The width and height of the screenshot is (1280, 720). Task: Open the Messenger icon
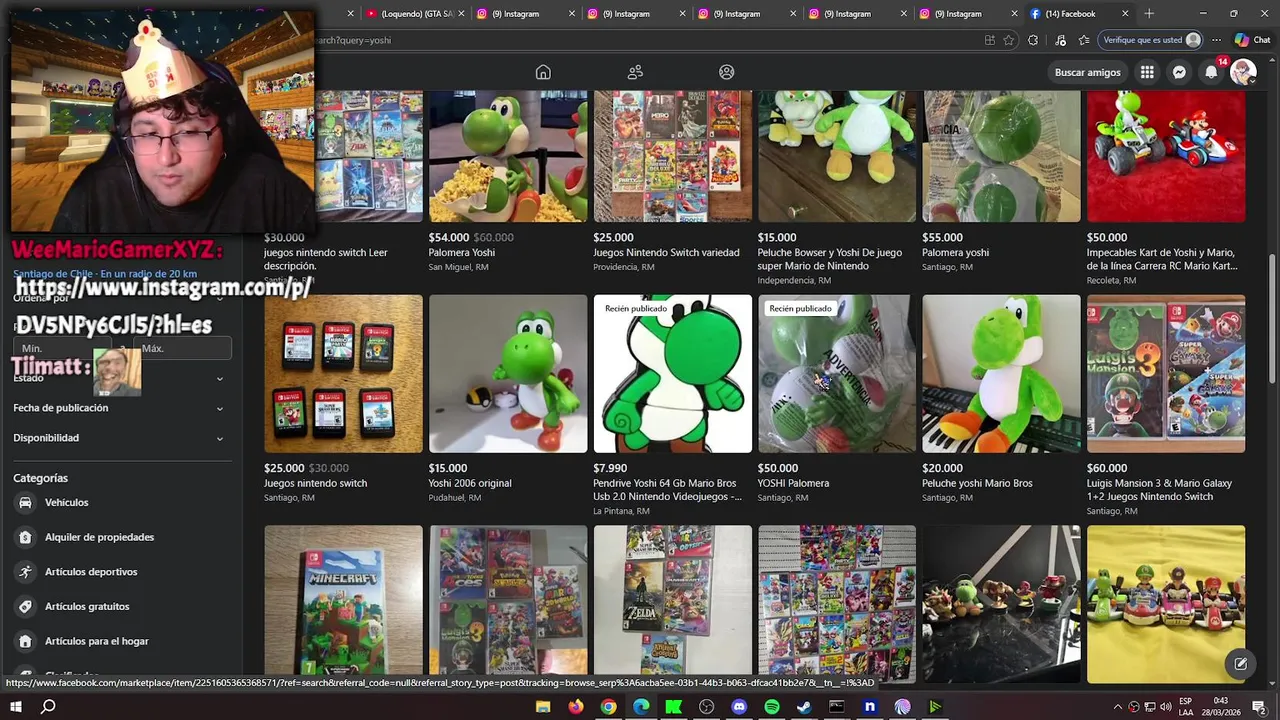[1179, 72]
